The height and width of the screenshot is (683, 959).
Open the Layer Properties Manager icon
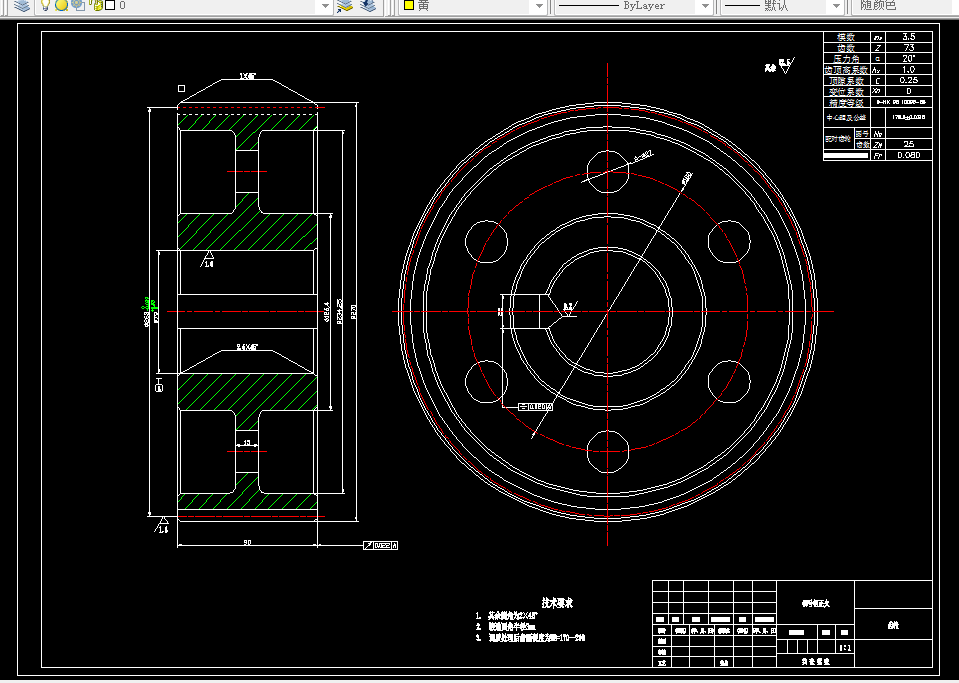pyautogui.click(x=22, y=6)
